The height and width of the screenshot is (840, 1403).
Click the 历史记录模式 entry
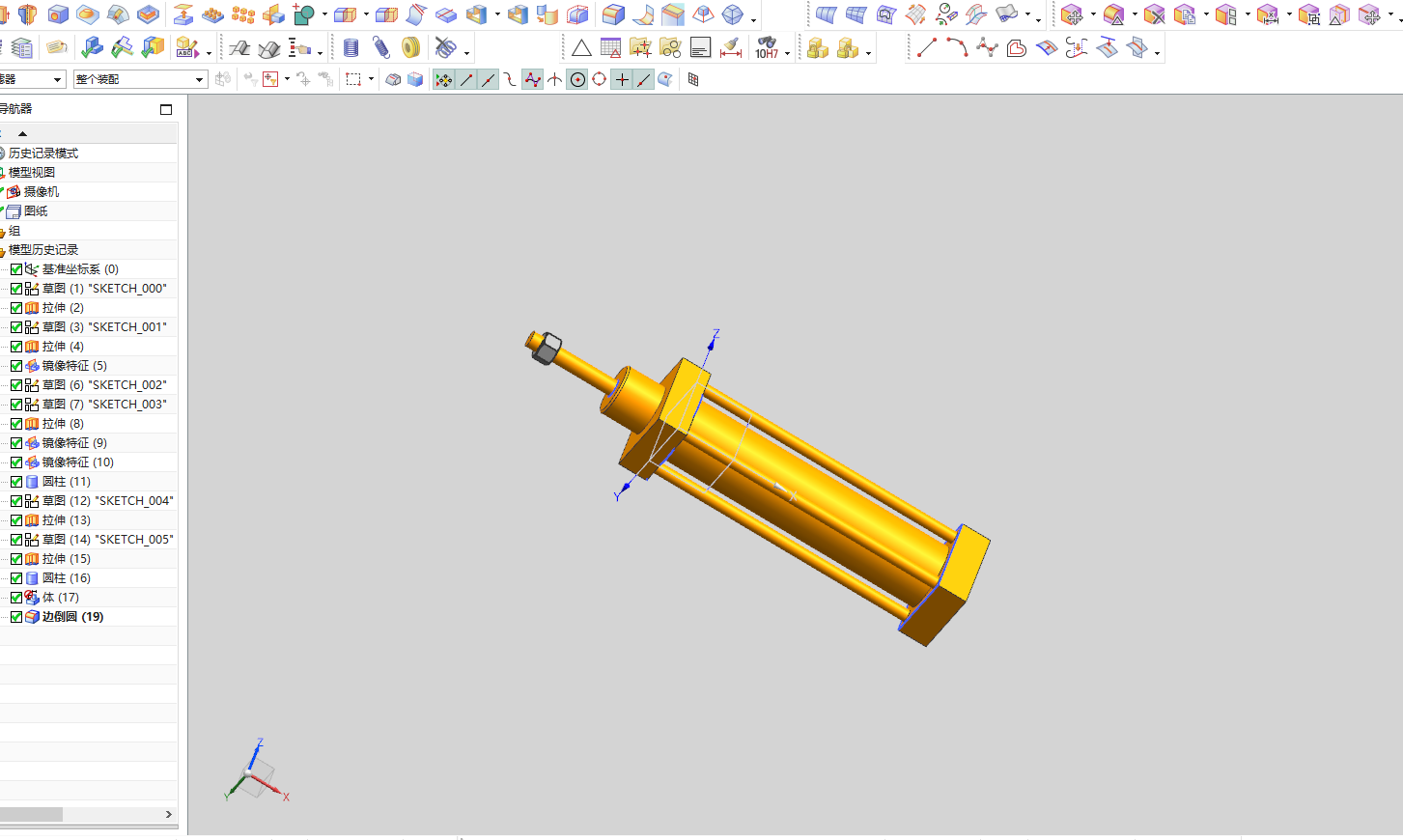pyautogui.click(x=43, y=154)
